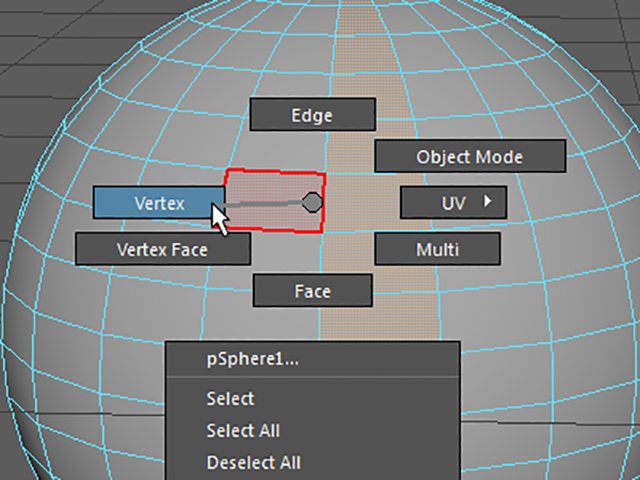The width and height of the screenshot is (640, 480).
Task: Switch to Object Mode
Action: (x=470, y=156)
